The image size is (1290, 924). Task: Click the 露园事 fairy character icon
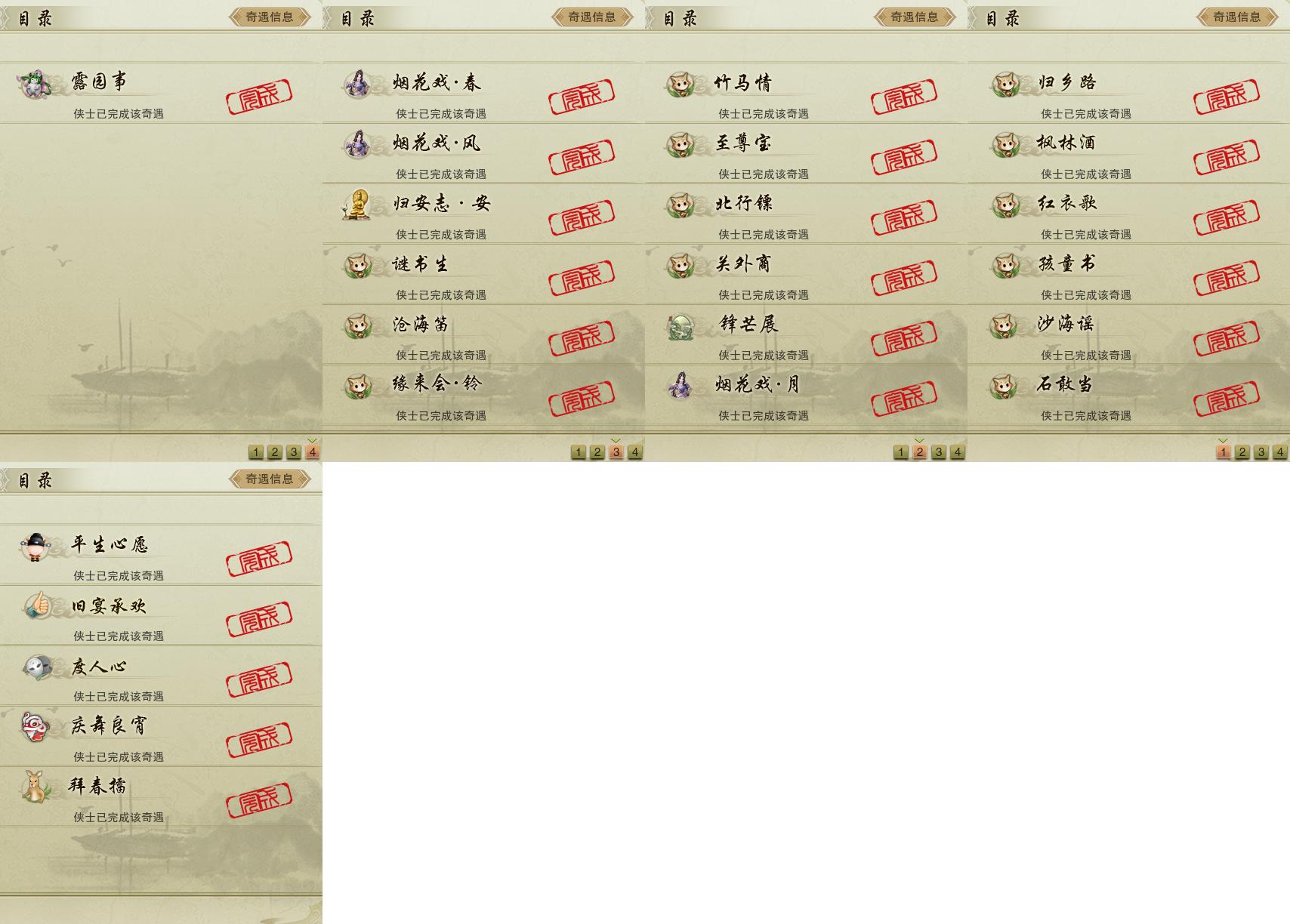coord(35,84)
